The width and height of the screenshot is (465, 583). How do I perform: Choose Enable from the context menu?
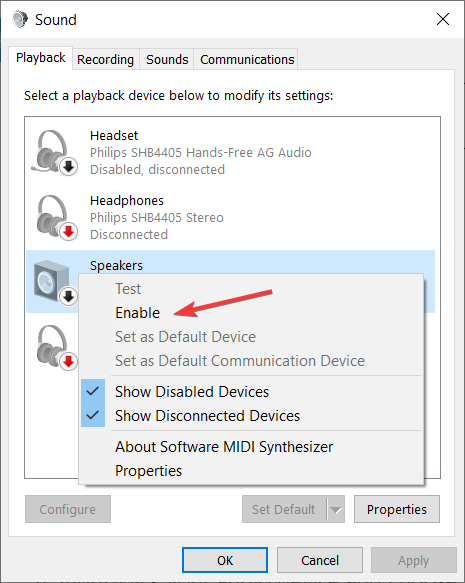[x=137, y=313]
